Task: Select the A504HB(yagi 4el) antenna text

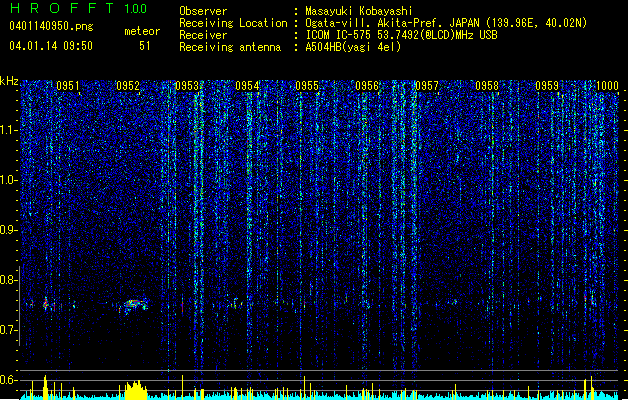Action: pos(353,47)
